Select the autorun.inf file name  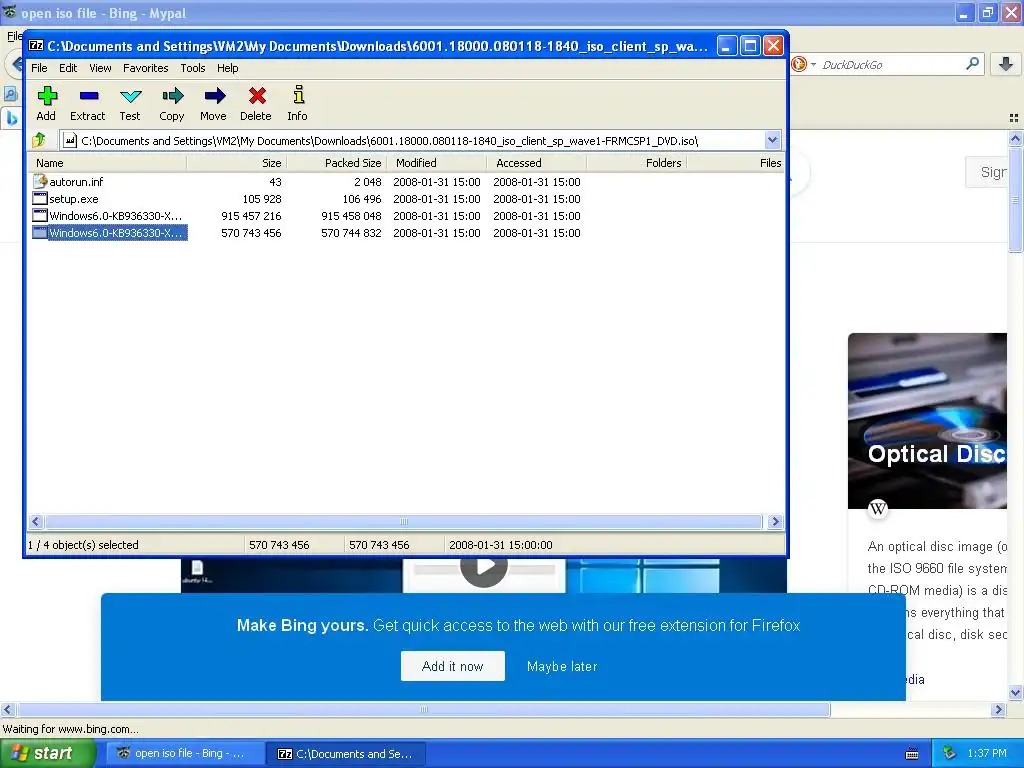[76, 182]
